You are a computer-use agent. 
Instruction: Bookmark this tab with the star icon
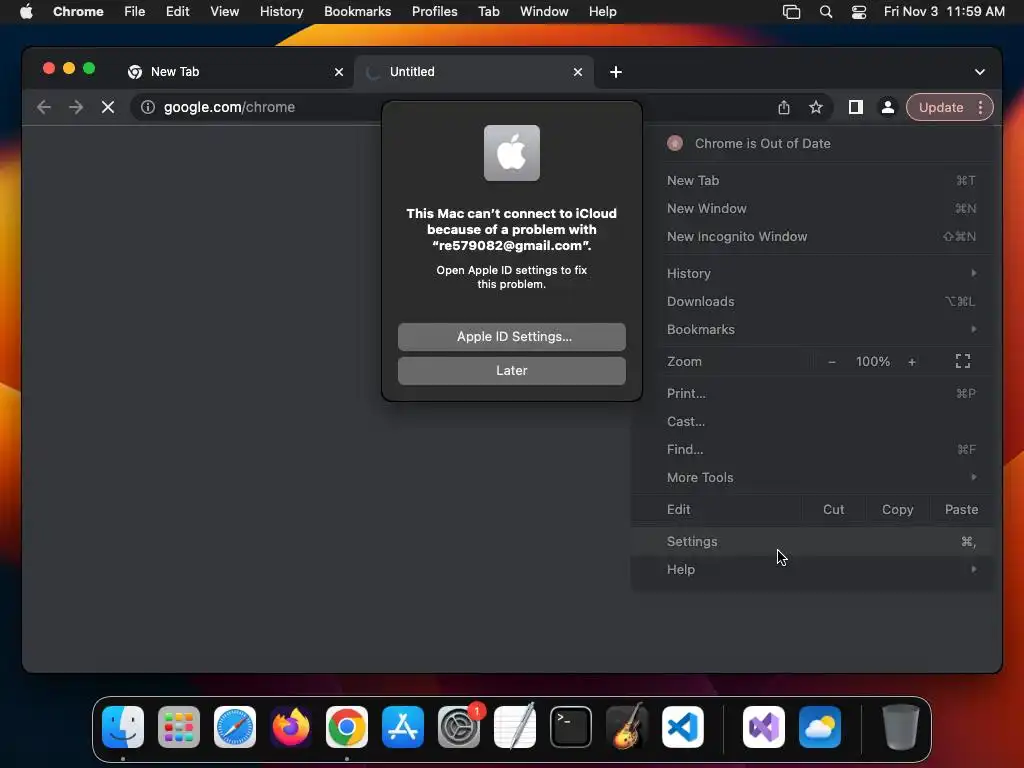point(816,107)
